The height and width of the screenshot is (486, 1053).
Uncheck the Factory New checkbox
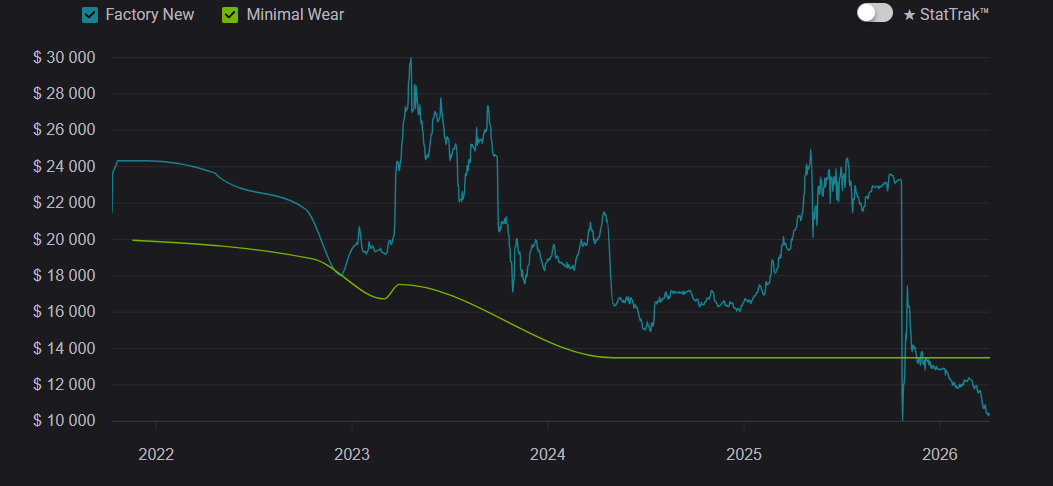[x=90, y=15]
